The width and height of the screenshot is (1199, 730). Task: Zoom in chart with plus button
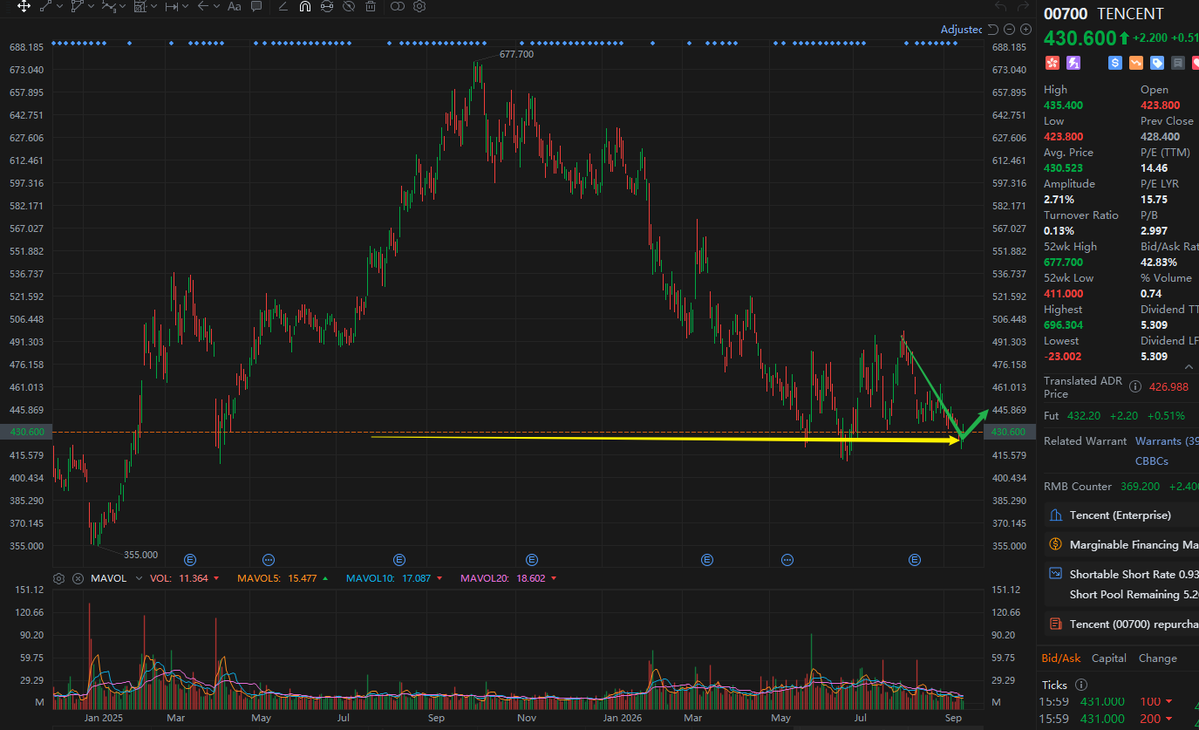(1026, 29)
